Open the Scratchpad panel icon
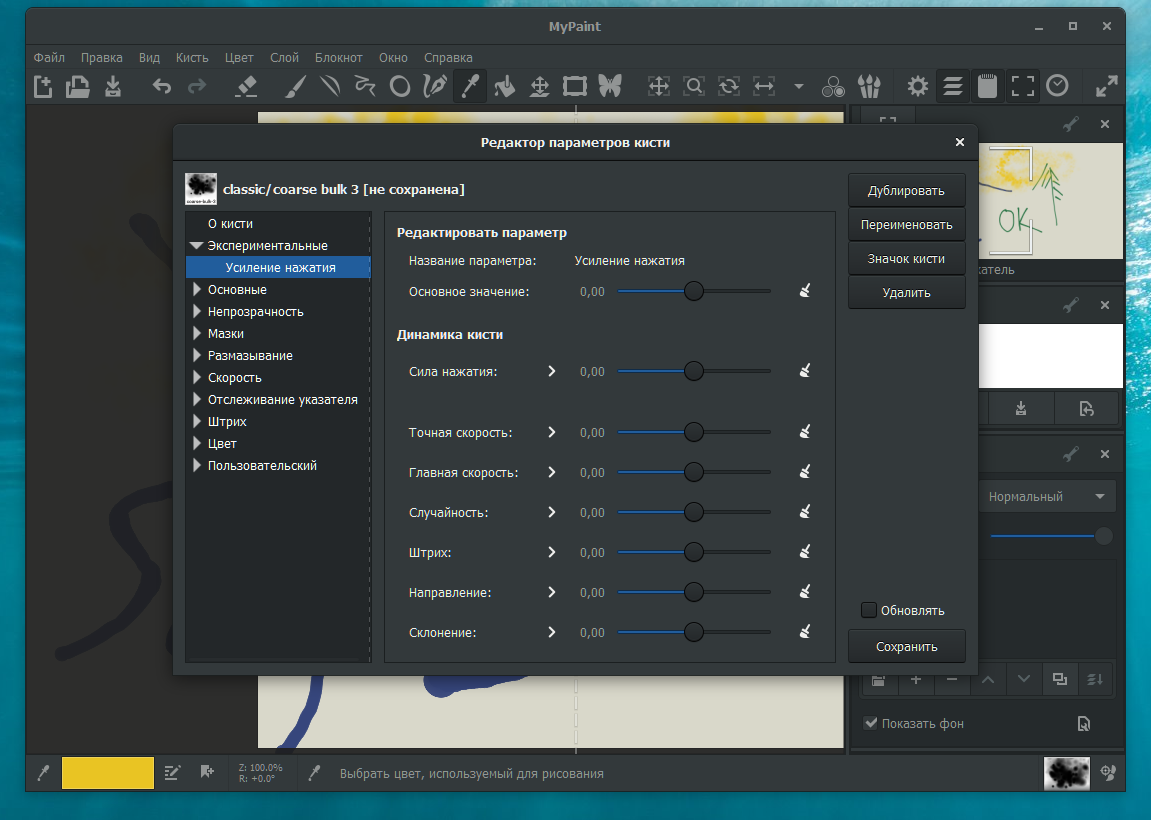The height and width of the screenshot is (820, 1151). pos(987,87)
